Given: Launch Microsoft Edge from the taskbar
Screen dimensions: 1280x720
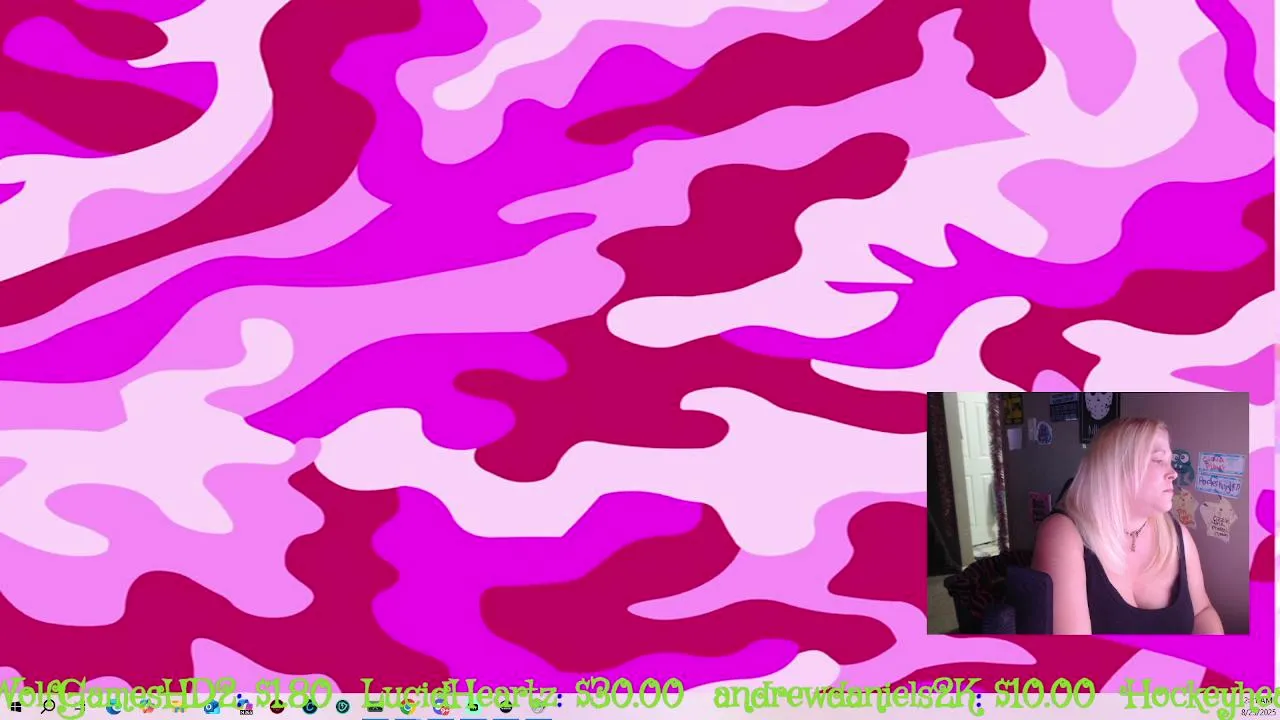Looking at the screenshot, I should tap(113, 707).
